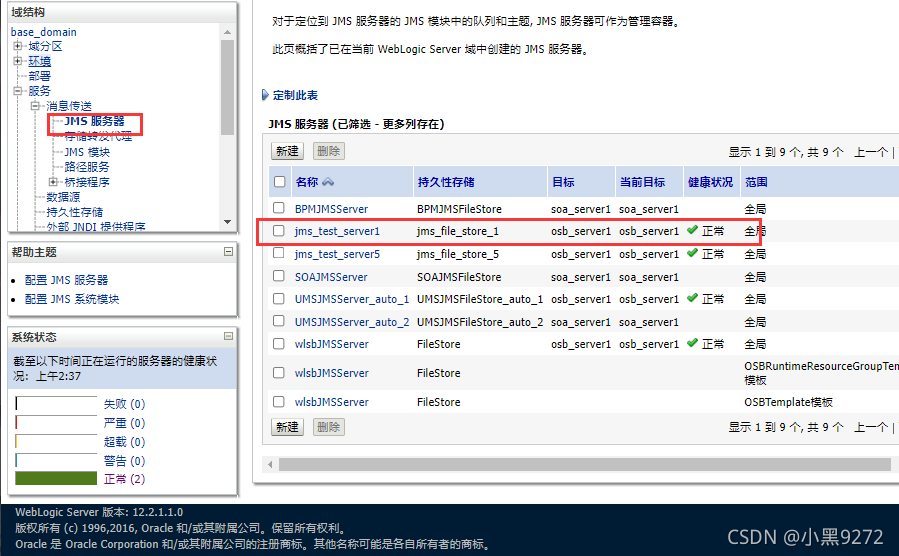Open 配置 JMS 服务器 help link

67,280
